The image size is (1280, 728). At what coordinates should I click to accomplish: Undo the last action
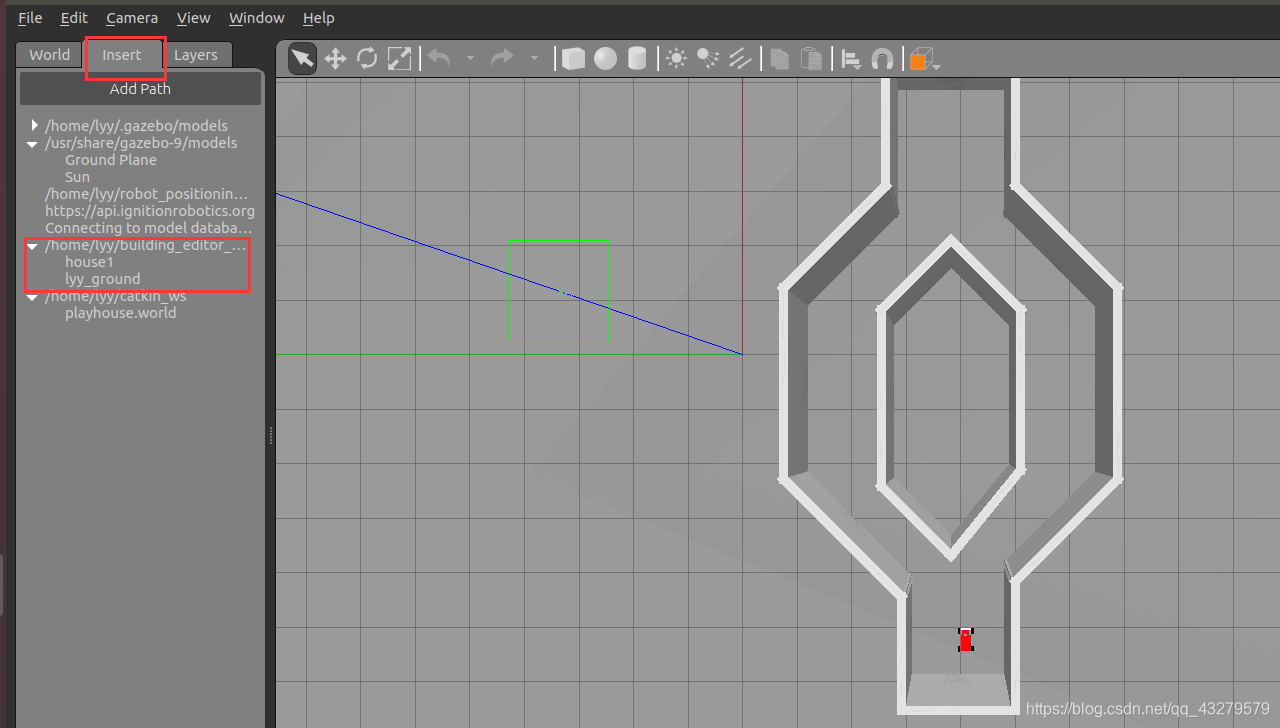(x=439, y=58)
